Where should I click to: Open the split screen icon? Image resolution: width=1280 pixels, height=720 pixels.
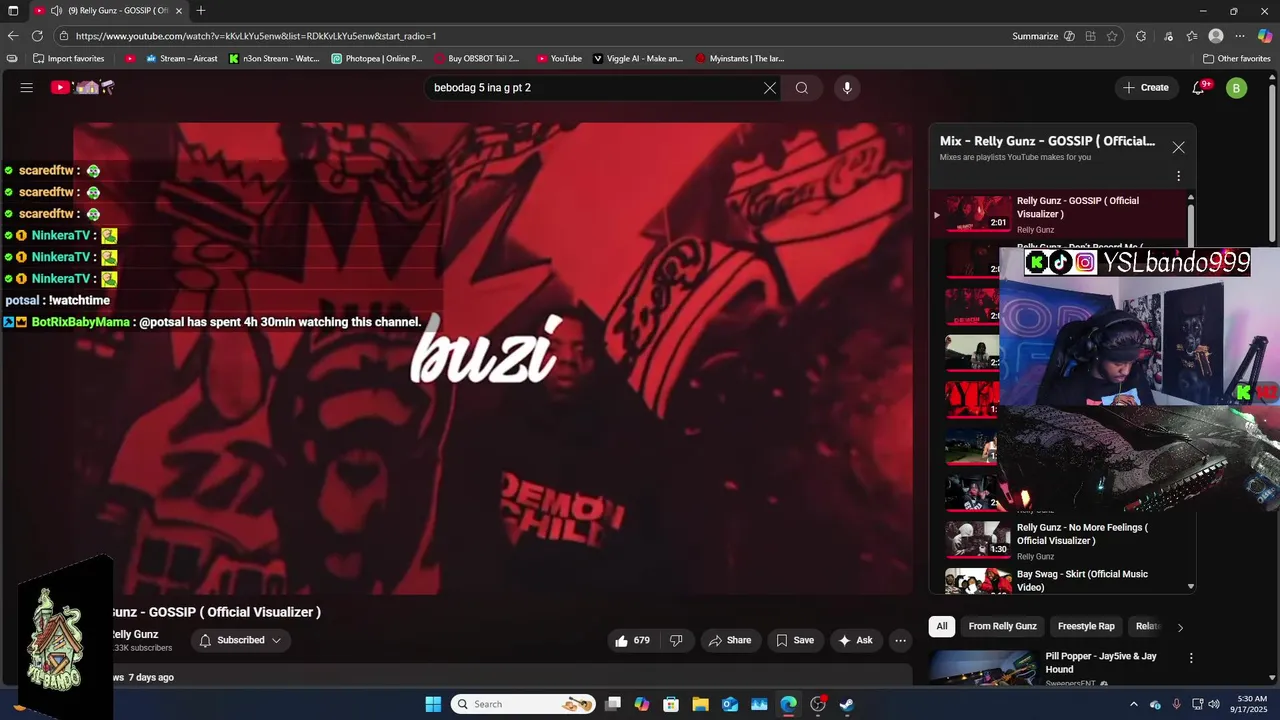(x=1090, y=36)
